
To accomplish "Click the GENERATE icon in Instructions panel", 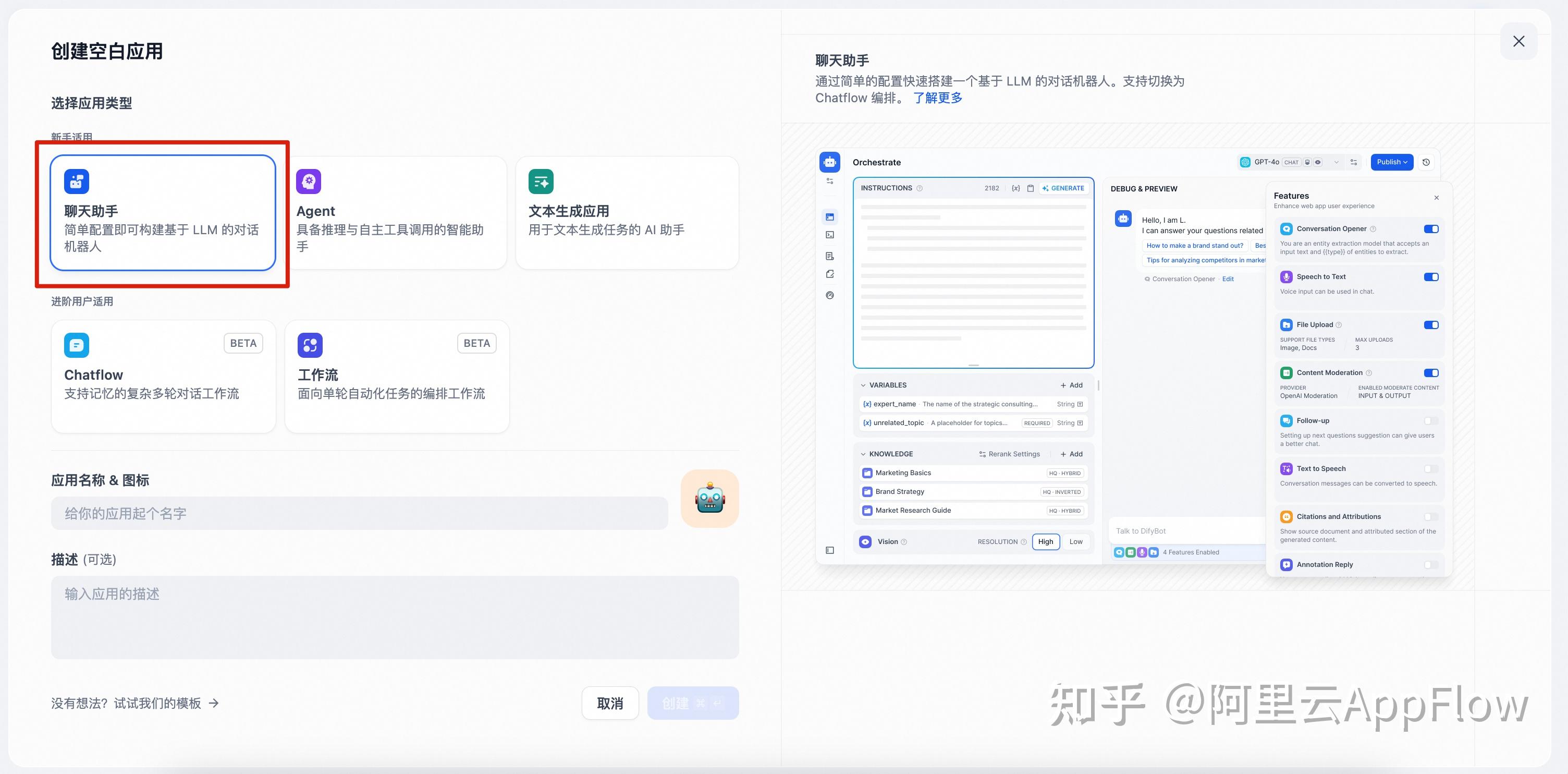I will (x=1063, y=188).
